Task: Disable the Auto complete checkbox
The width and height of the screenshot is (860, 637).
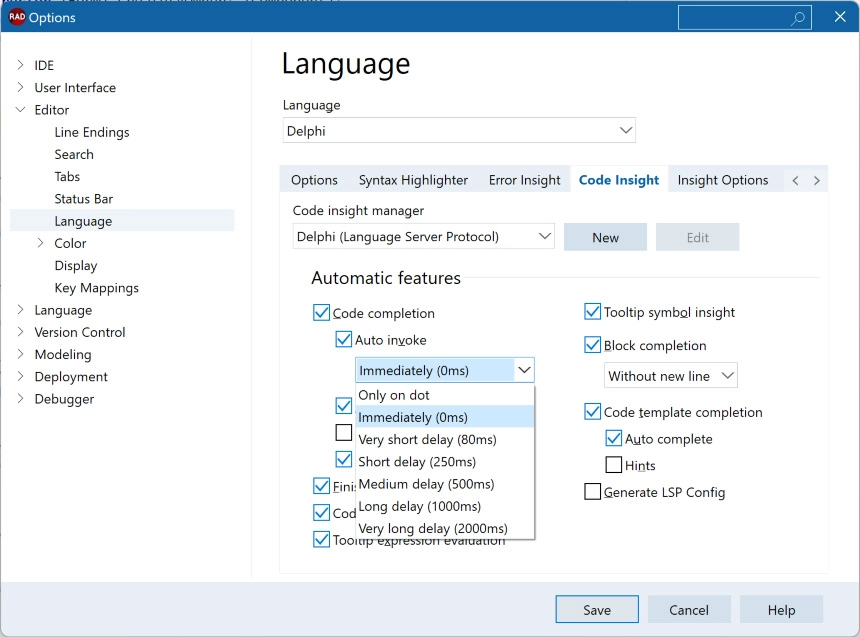Action: coord(614,439)
